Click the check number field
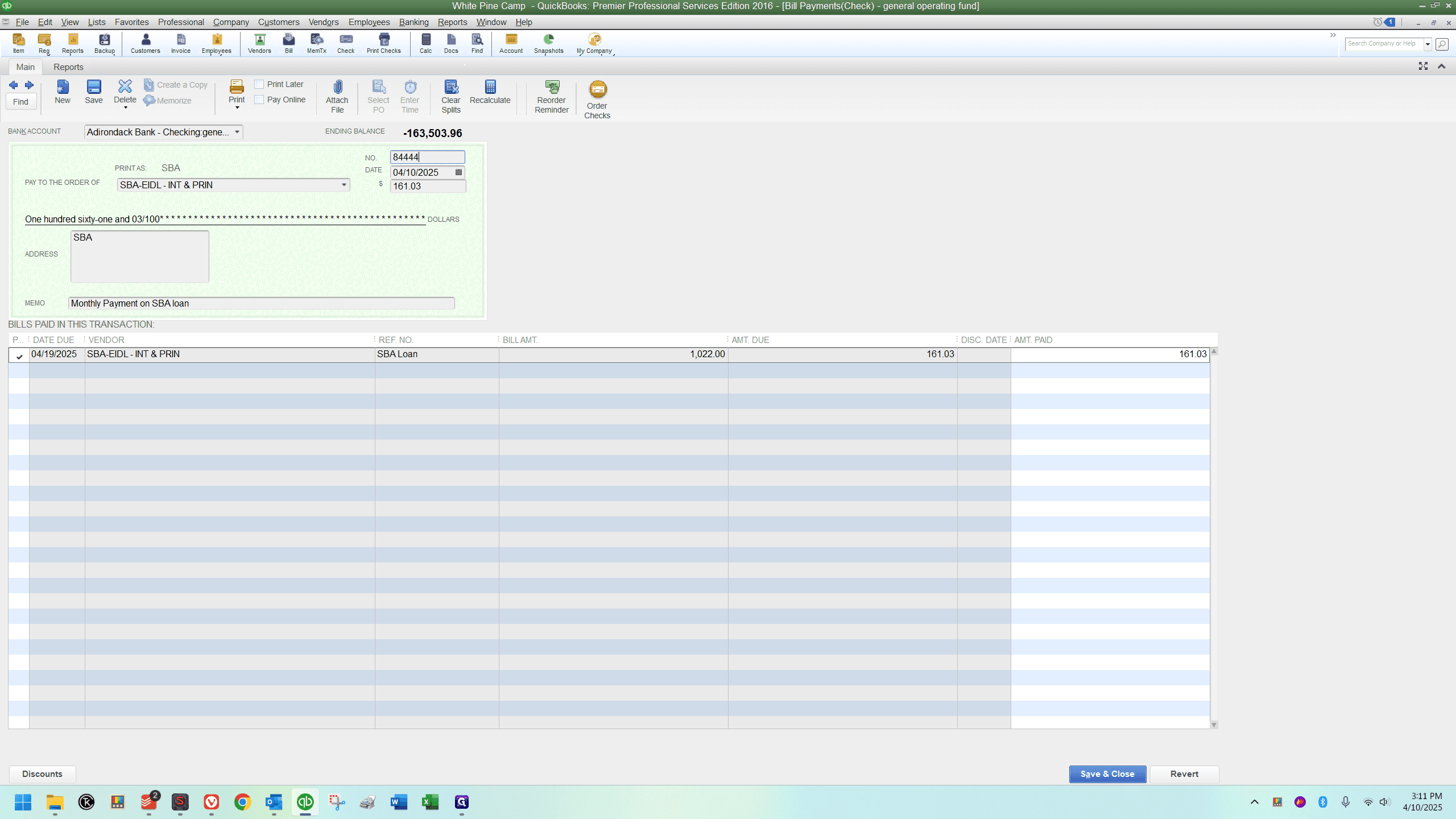The image size is (1456, 819). [428, 157]
